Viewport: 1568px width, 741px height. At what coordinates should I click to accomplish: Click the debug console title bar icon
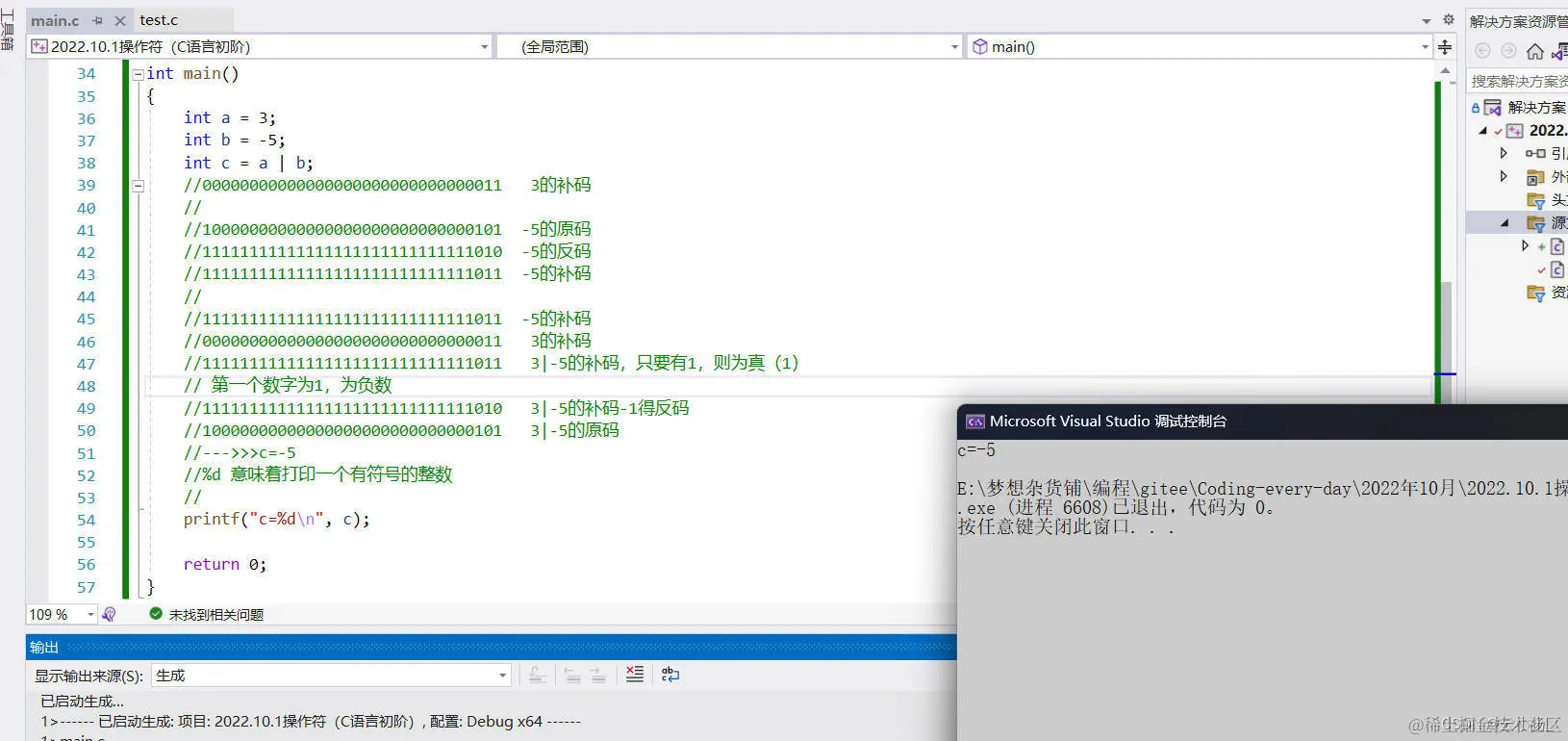975,422
